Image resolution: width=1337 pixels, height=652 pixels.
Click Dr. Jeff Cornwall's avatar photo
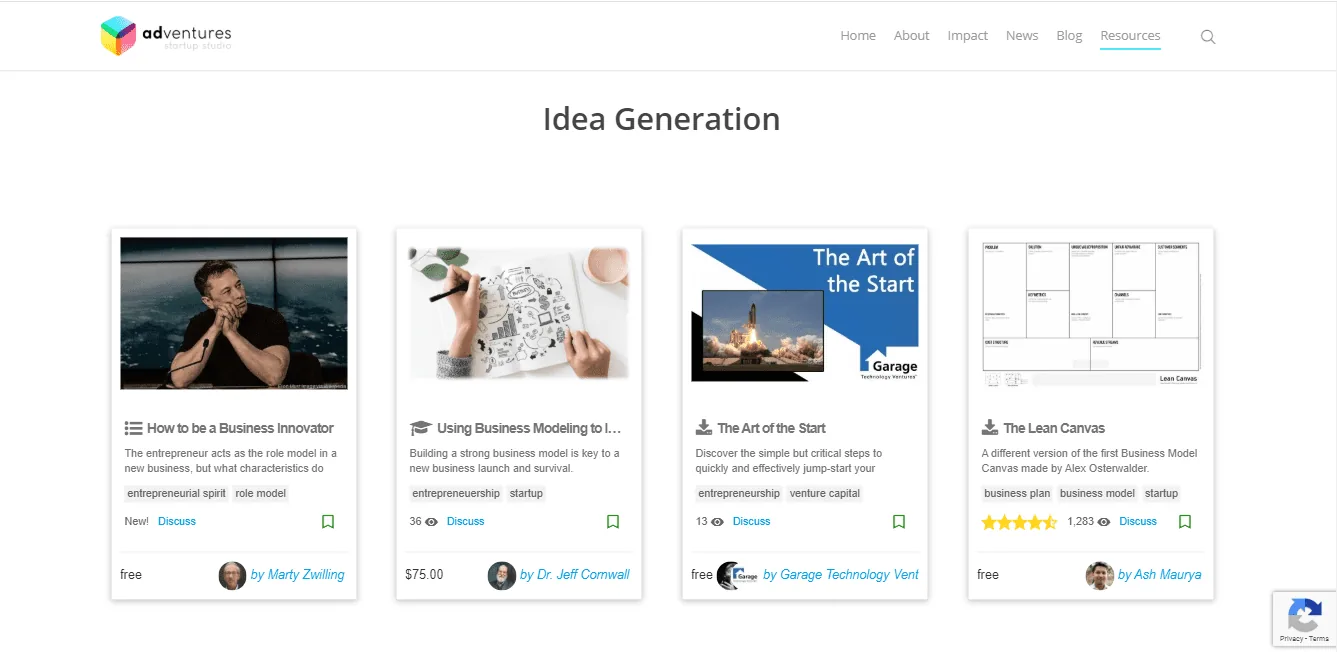501,575
